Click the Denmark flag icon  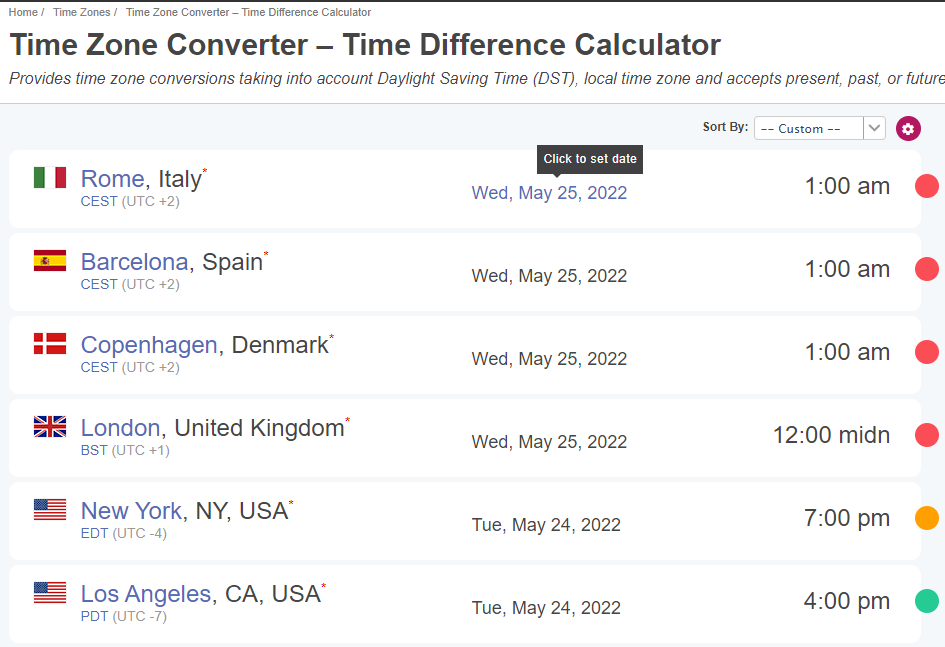click(x=50, y=343)
